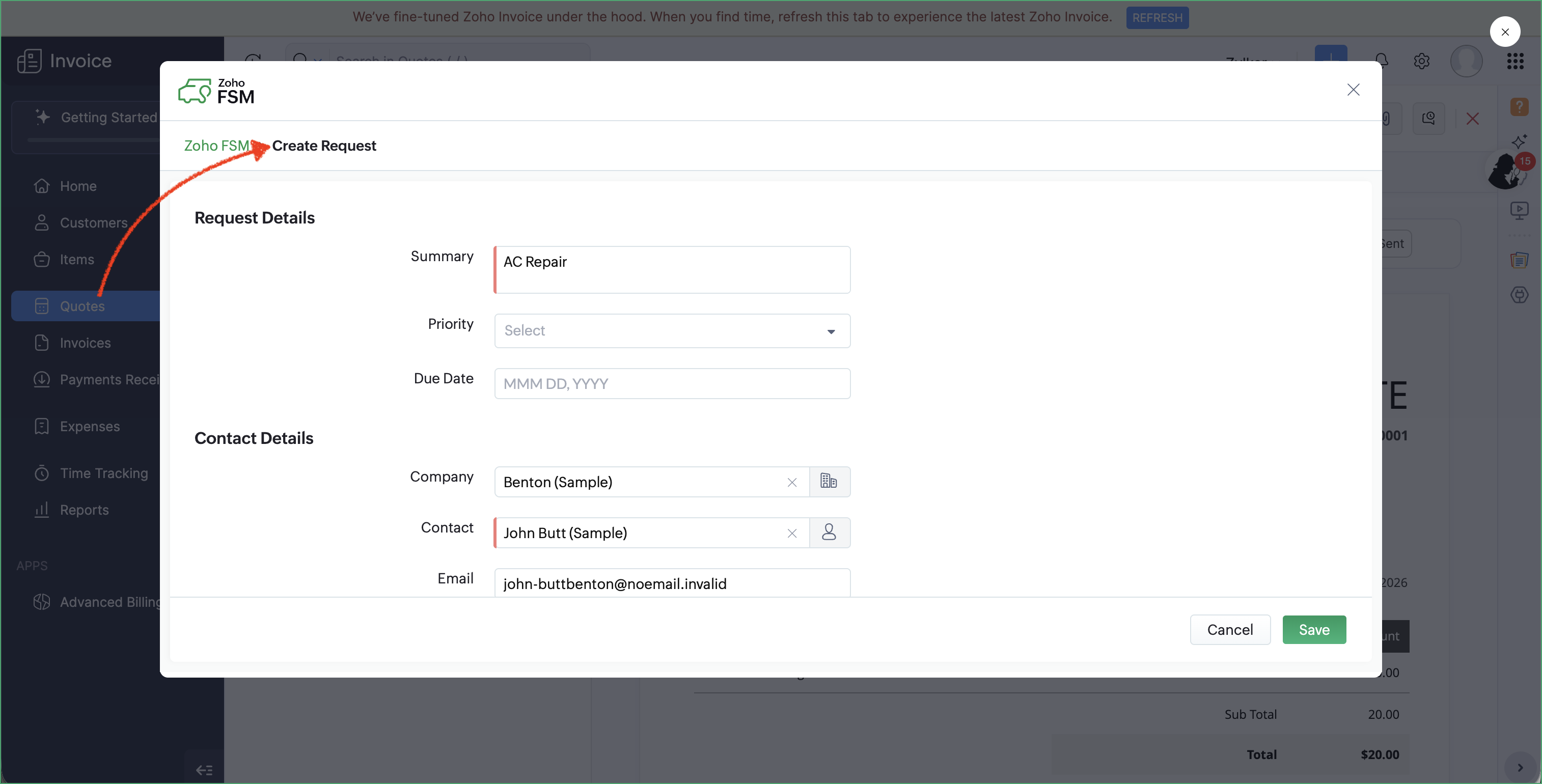Collapse the left sidebar
Viewport: 1542px width, 784px height.
[x=204, y=769]
